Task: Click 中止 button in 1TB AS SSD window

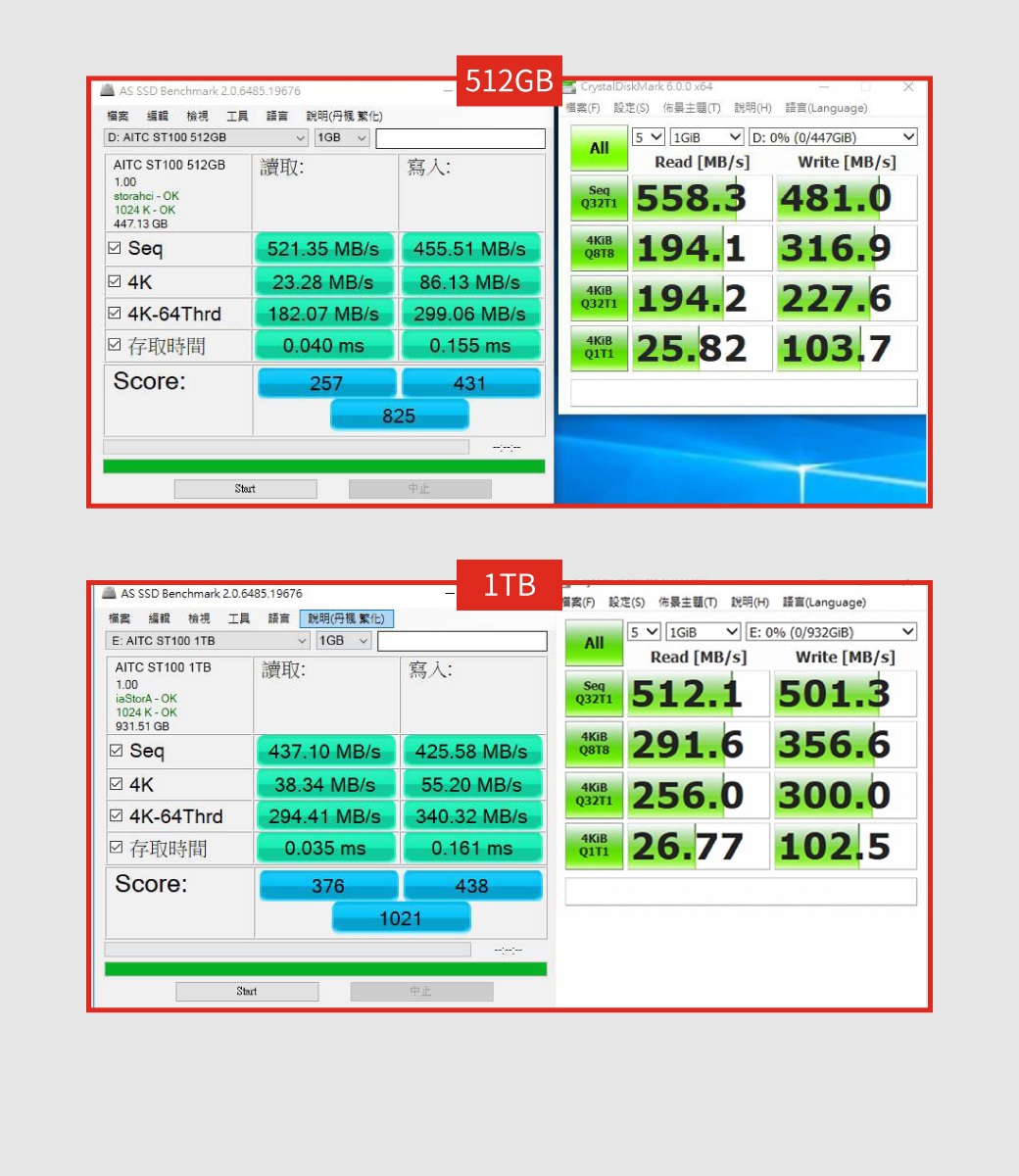Action: point(421,991)
